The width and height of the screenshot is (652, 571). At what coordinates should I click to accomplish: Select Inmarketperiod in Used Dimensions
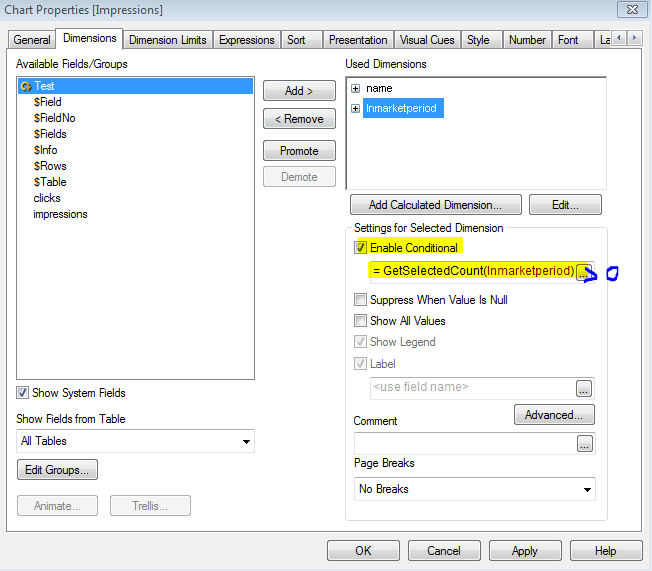click(401, 108)
